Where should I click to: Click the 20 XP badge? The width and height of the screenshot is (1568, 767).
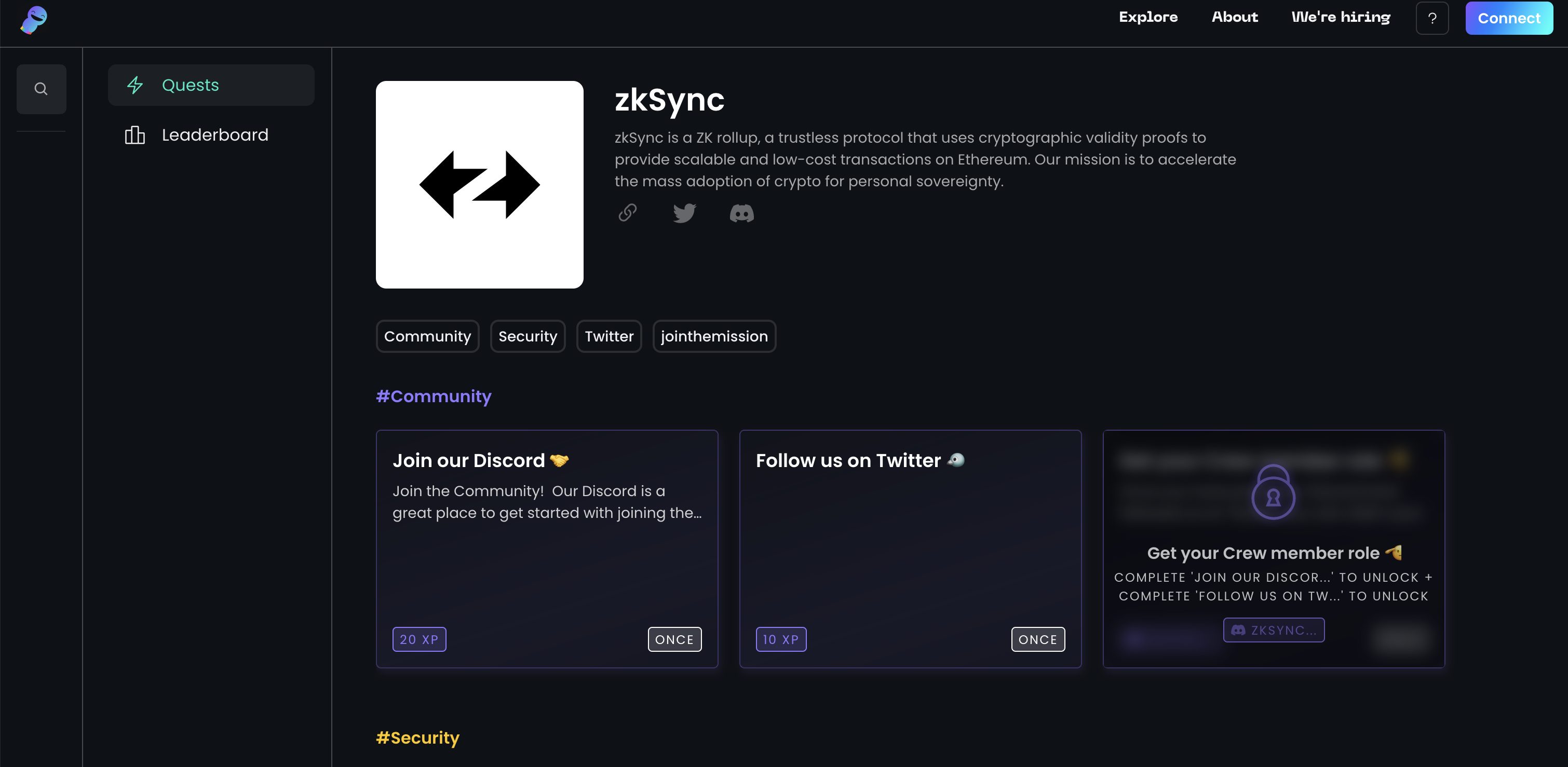(420, 639)
